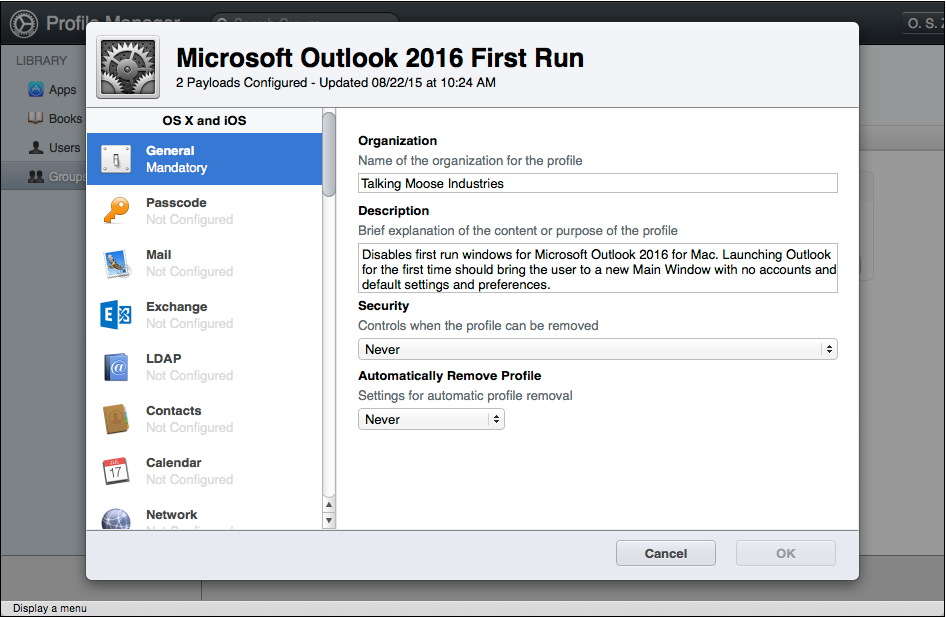Open the Passcode payload settings

[x=205, y=211]
